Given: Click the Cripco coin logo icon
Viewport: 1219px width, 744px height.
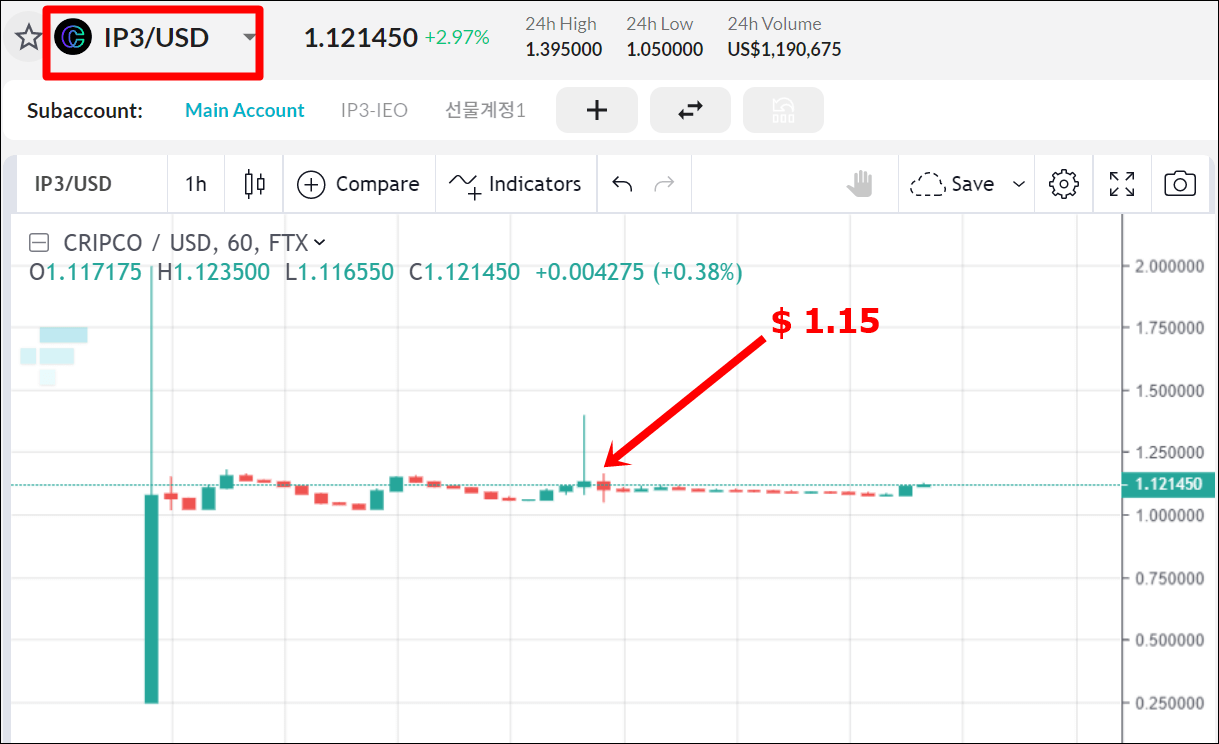Looking at the screenshot, I should (x=73, y=38).
